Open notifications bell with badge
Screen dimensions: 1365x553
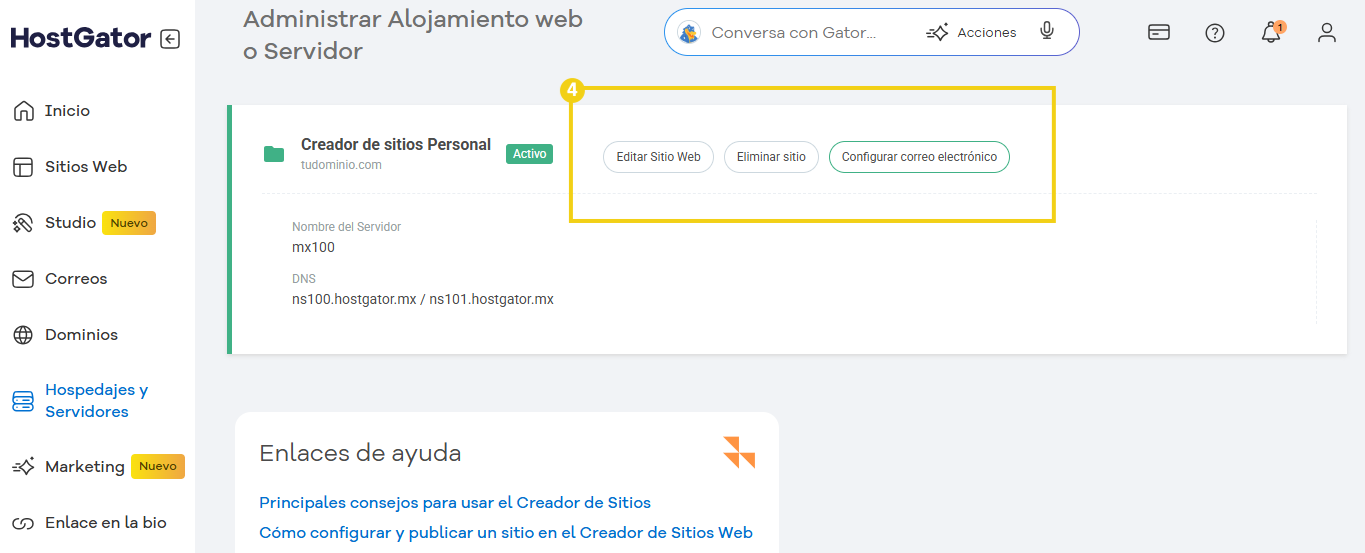tap(1271, 32)
